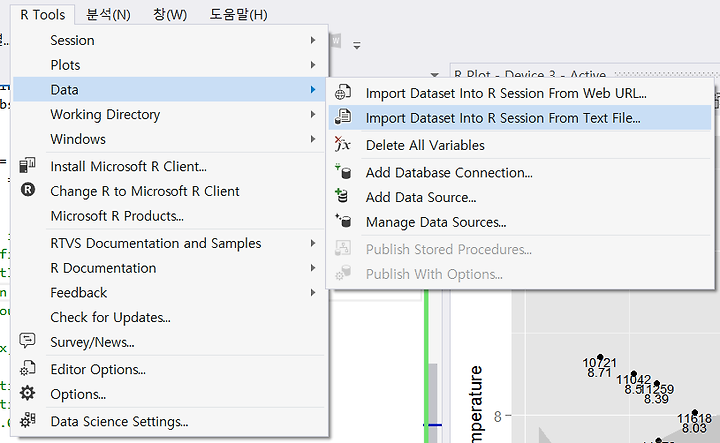Choose Import Dataset Into R Session From Text File
720x443 pixels.
[x=520, y=118]
